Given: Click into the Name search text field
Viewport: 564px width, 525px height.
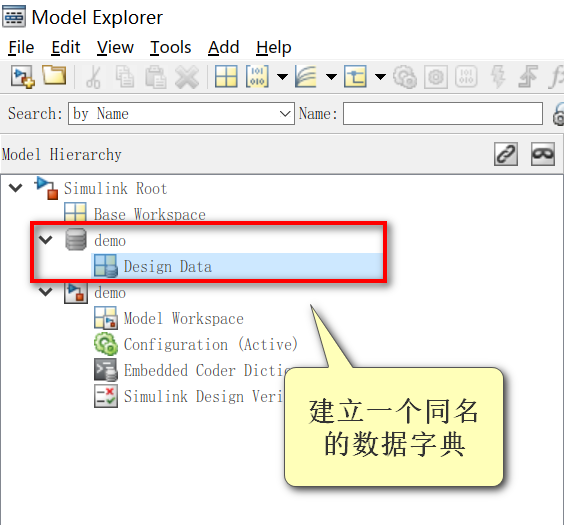Looking at the screenshot, I should [443, 114].
